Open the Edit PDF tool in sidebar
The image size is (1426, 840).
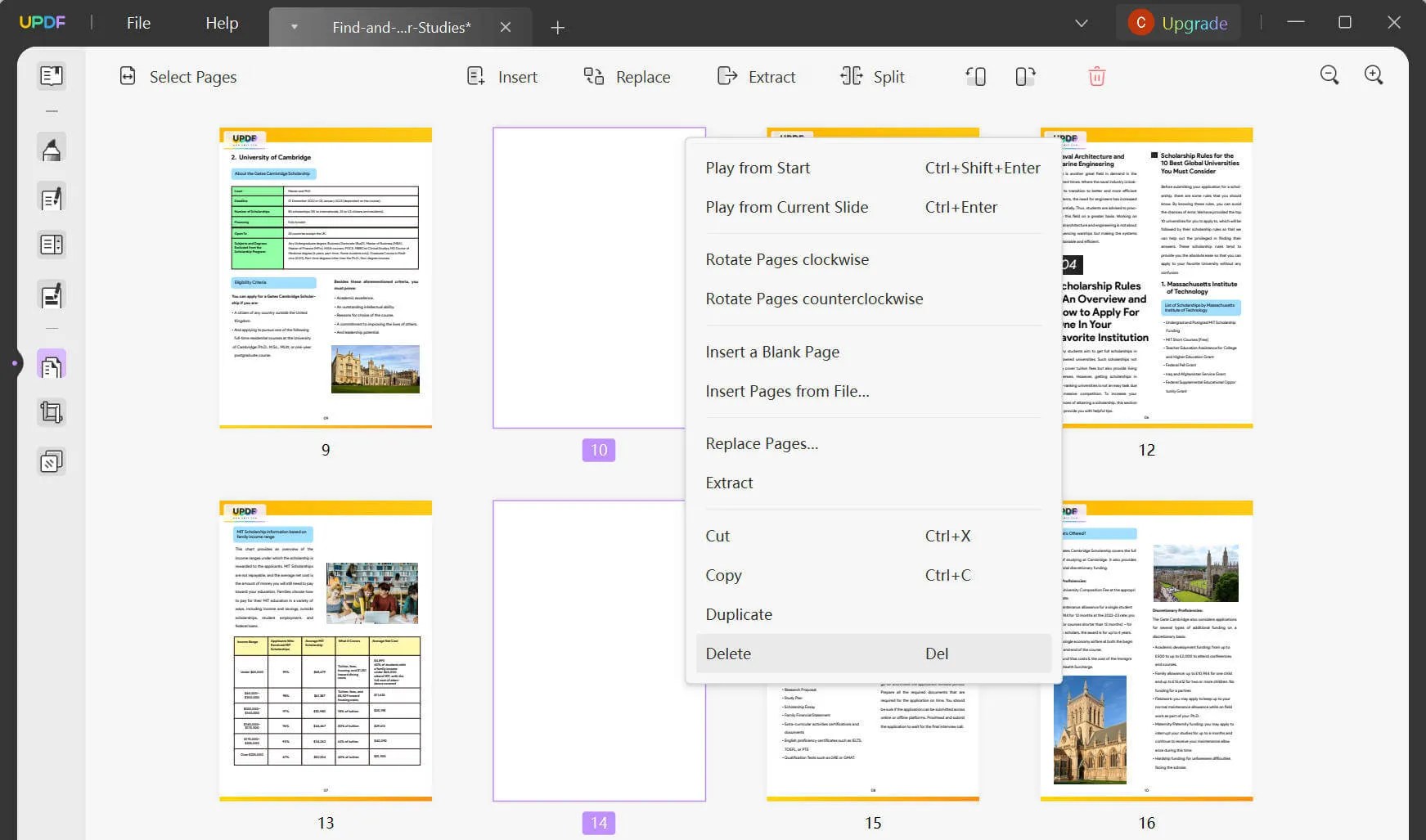pos(52,197)
